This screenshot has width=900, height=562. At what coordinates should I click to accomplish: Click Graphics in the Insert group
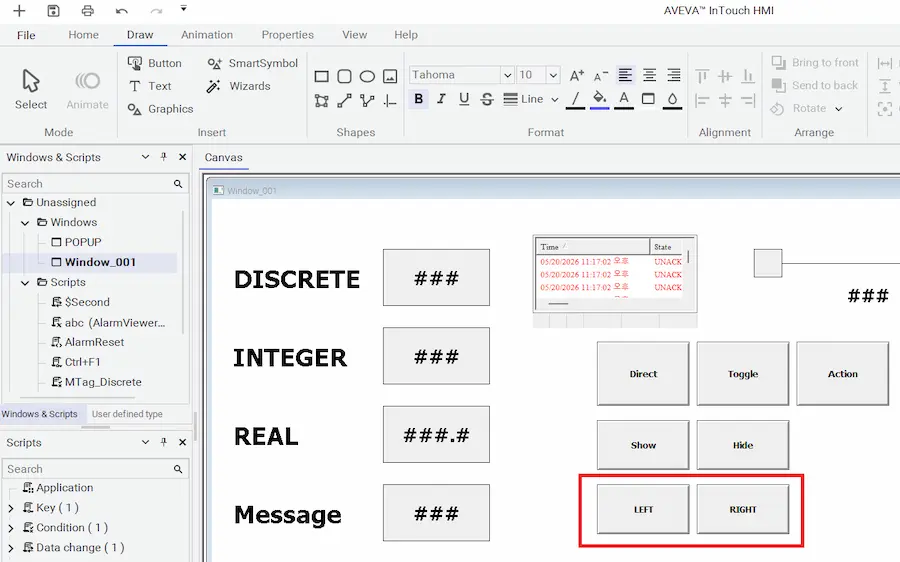(x=160, y=109)
